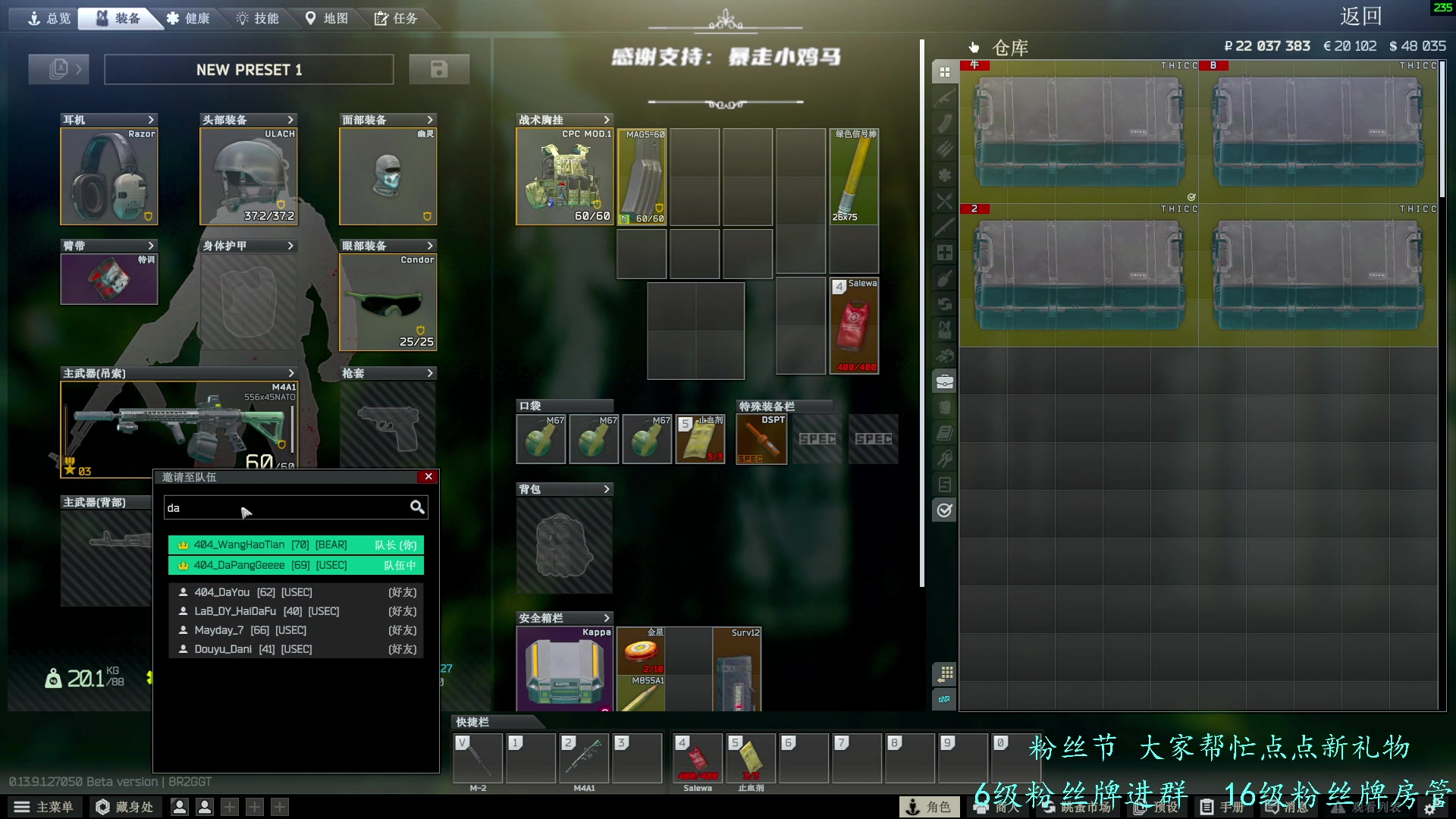Expand the 臂带 armband slot arrow
Screen dimensions: 1456x819
coord(151,246)
